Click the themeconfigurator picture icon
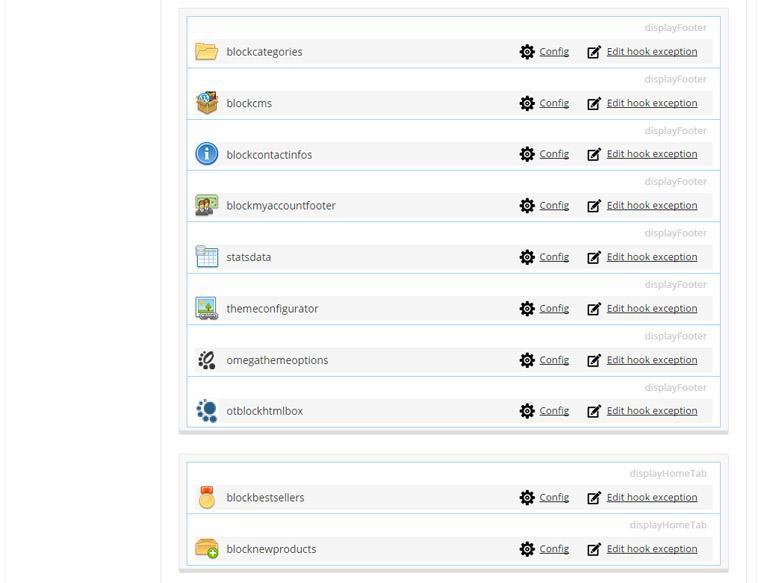 pos(207,308)
